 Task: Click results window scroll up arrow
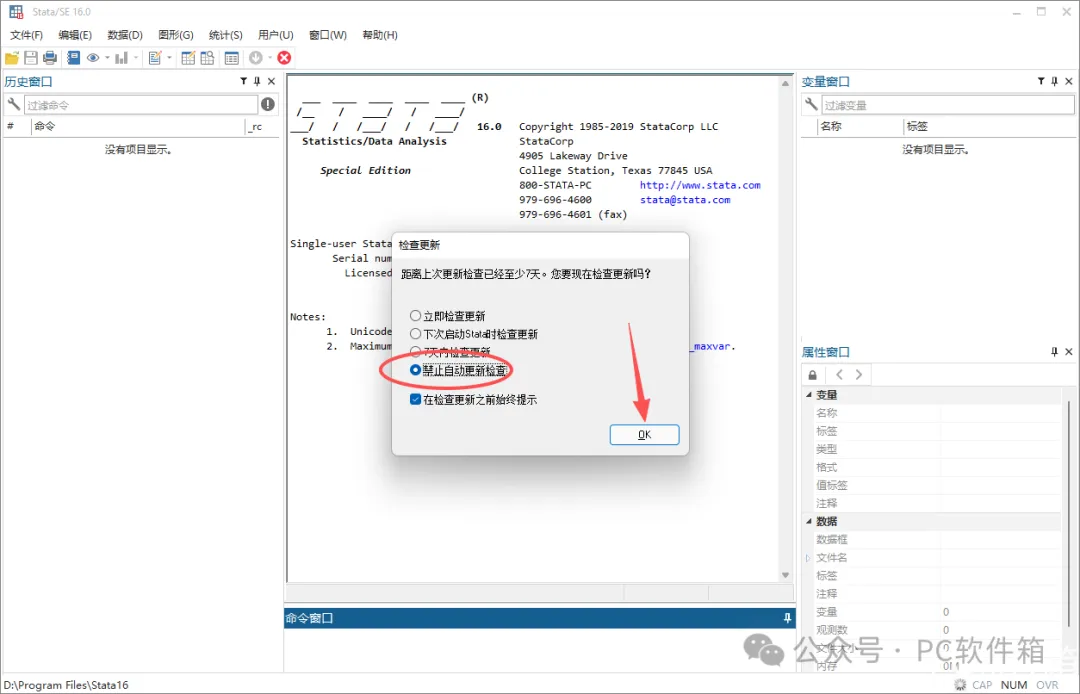pyautogui.click(x=785, y=83)
